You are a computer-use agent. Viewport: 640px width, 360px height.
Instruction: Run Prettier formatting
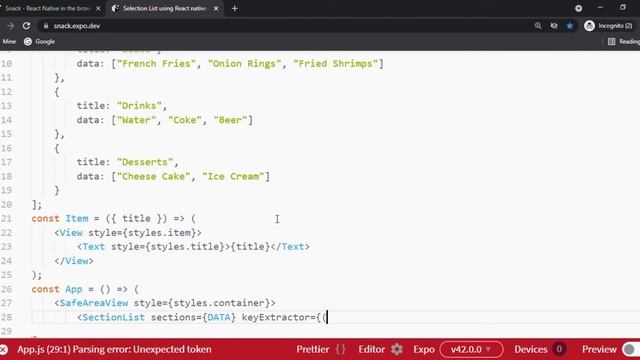(313, 349)
